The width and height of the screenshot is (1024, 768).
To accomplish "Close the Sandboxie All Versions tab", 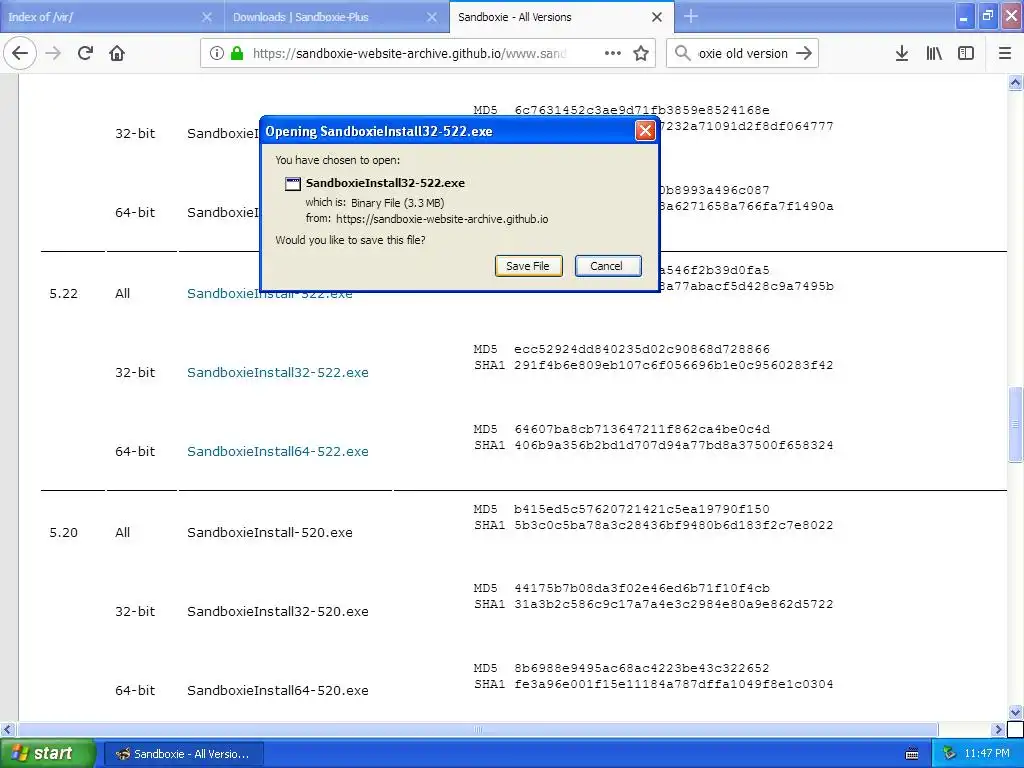I will coord(657,17).
